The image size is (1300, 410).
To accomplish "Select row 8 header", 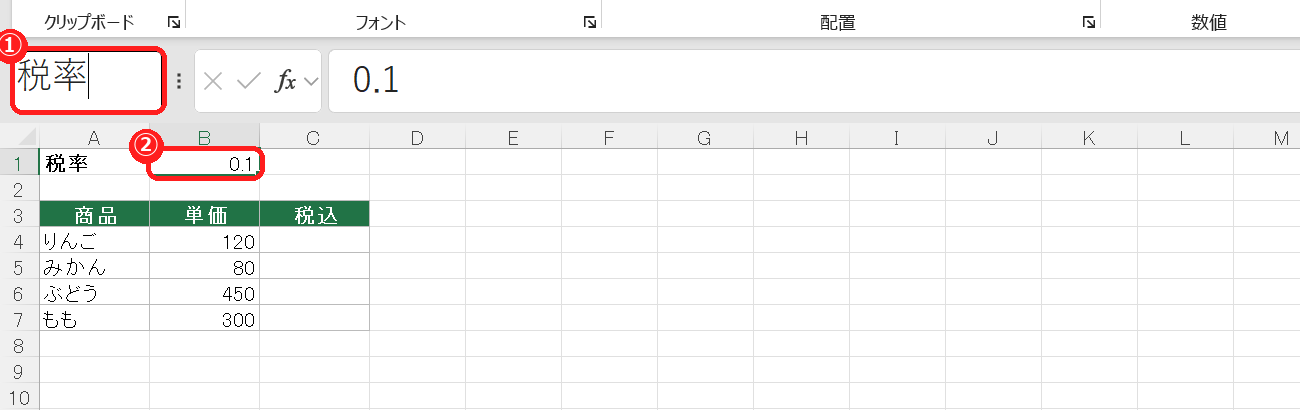I will pyautogui.click(x=19, y=345).
